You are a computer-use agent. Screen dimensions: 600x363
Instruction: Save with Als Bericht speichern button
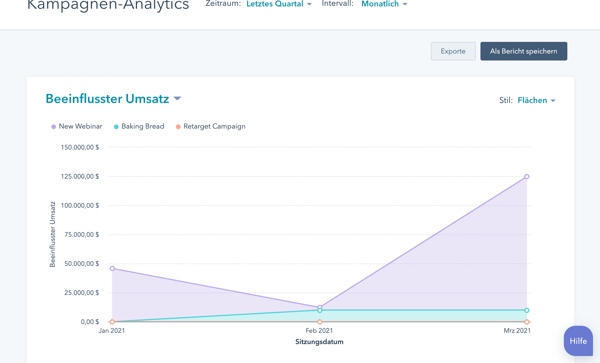coord(523,51)
